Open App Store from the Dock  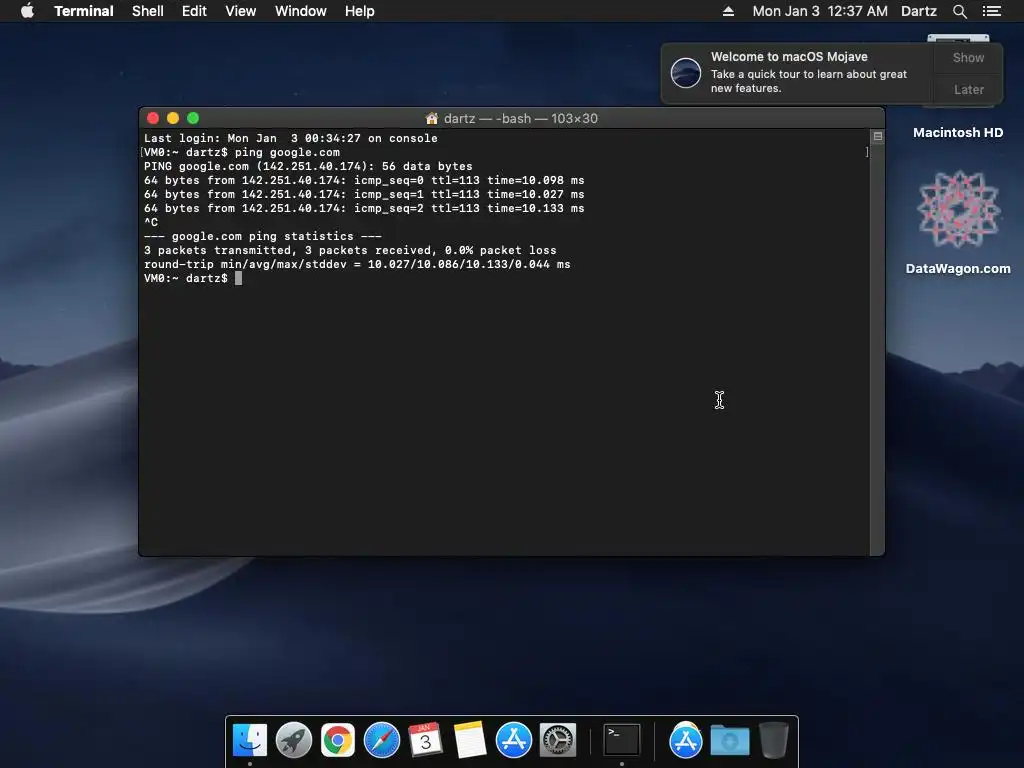coord(514,740)
